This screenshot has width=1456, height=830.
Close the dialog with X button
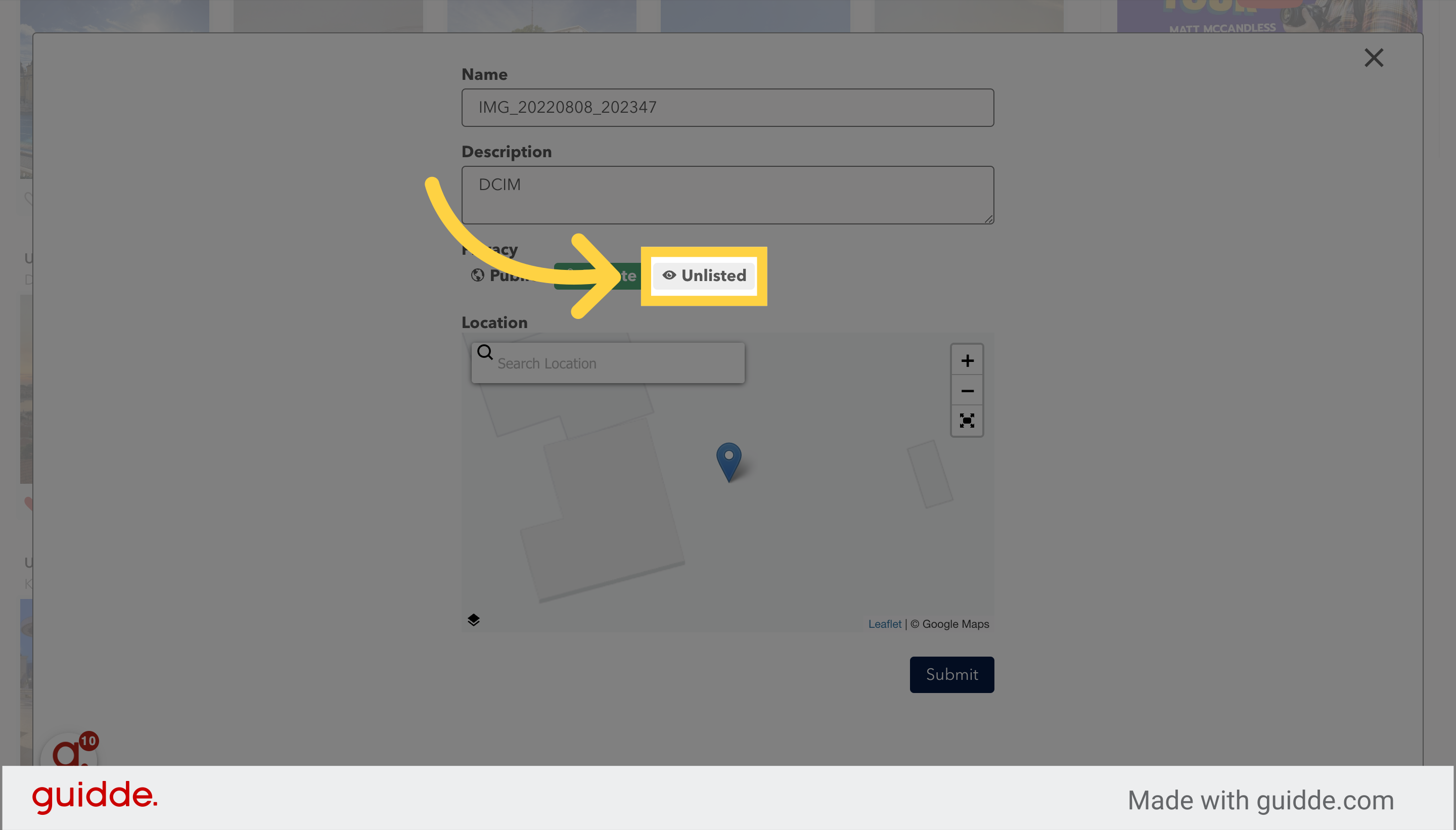[1373, 57]
